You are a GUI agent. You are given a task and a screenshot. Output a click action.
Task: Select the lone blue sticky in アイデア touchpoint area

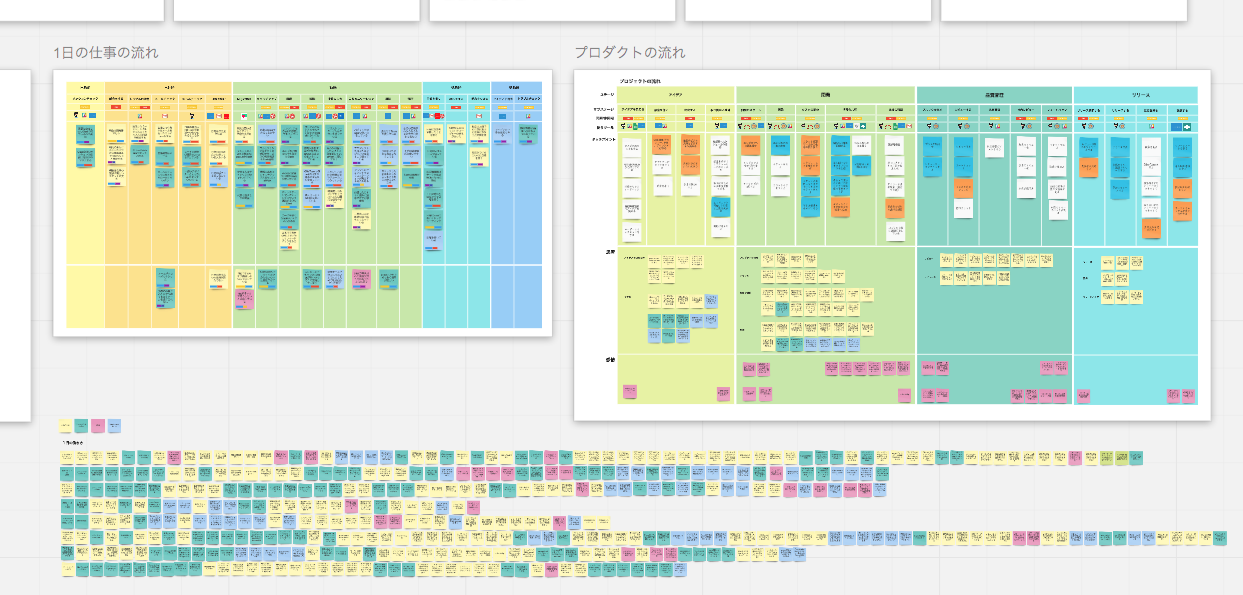(x=720, y=207)
